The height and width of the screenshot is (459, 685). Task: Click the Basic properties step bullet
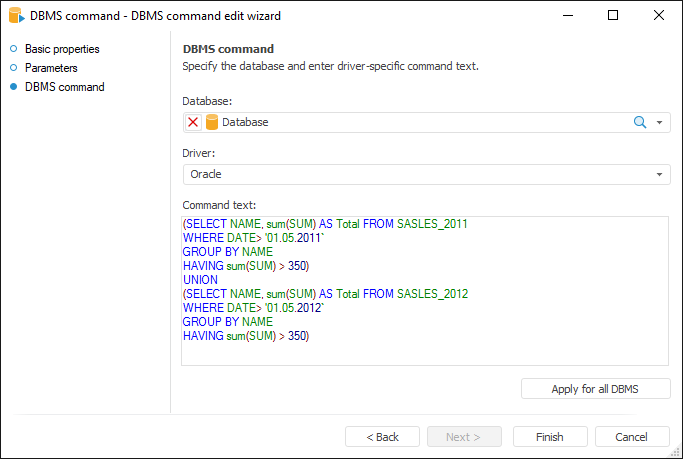[14, 49]
